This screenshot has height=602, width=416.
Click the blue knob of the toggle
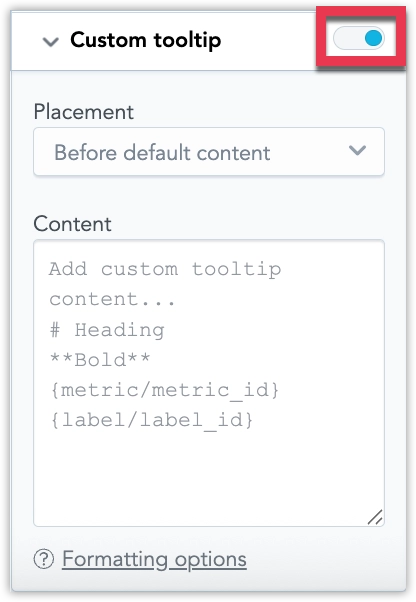click(373, 38)
